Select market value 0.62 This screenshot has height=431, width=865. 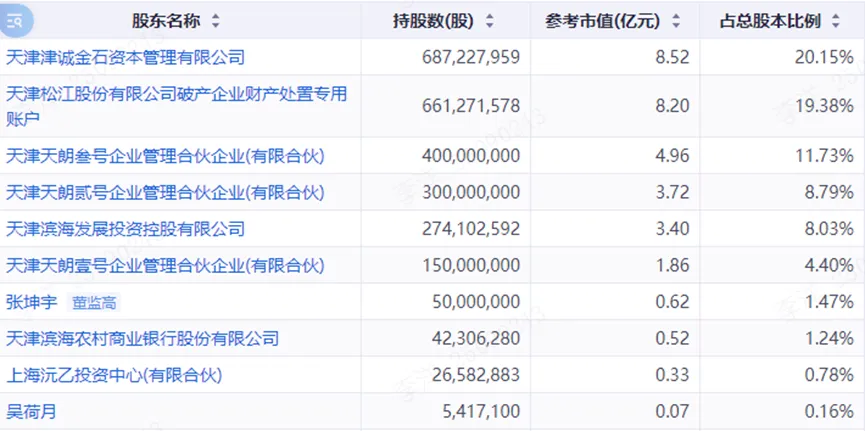pos(671,302)
